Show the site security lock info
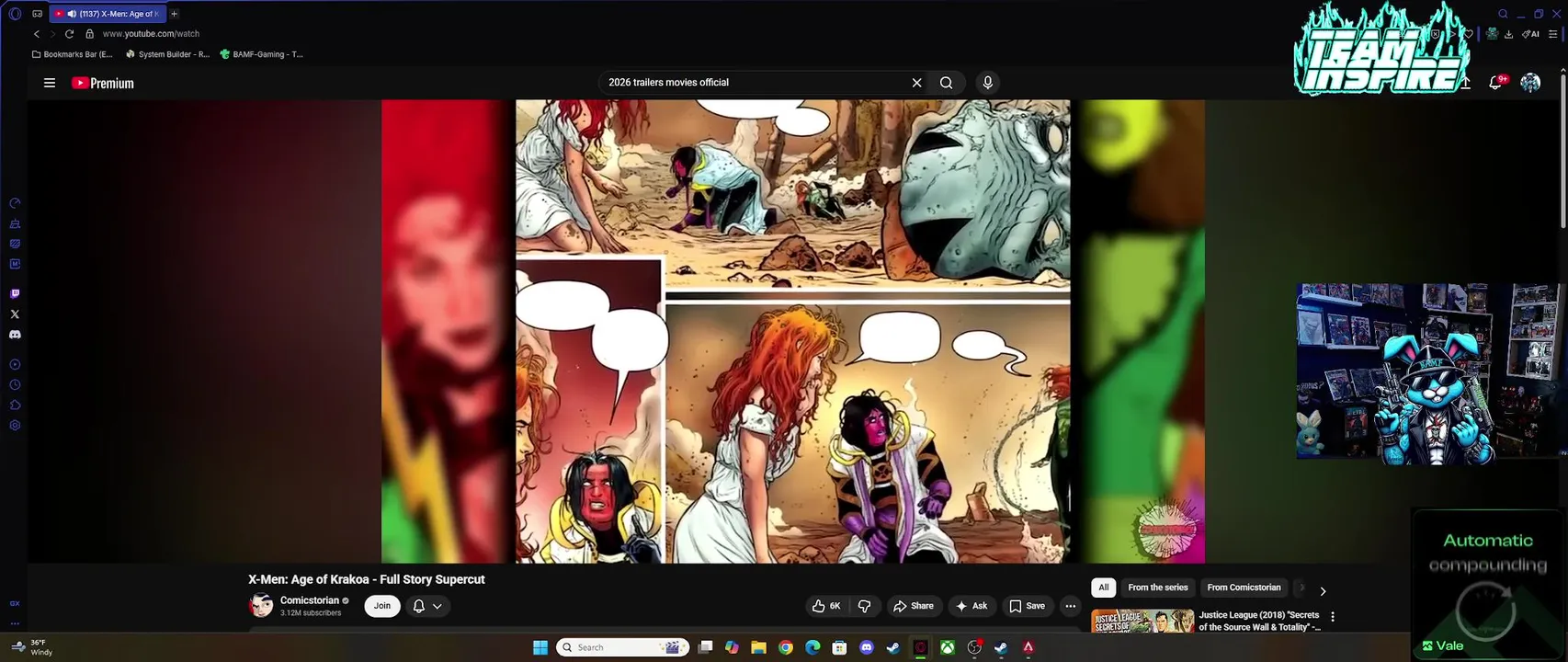Image resolution: width=1568 pixels, height=662 pixels. (x=89, y=34)
